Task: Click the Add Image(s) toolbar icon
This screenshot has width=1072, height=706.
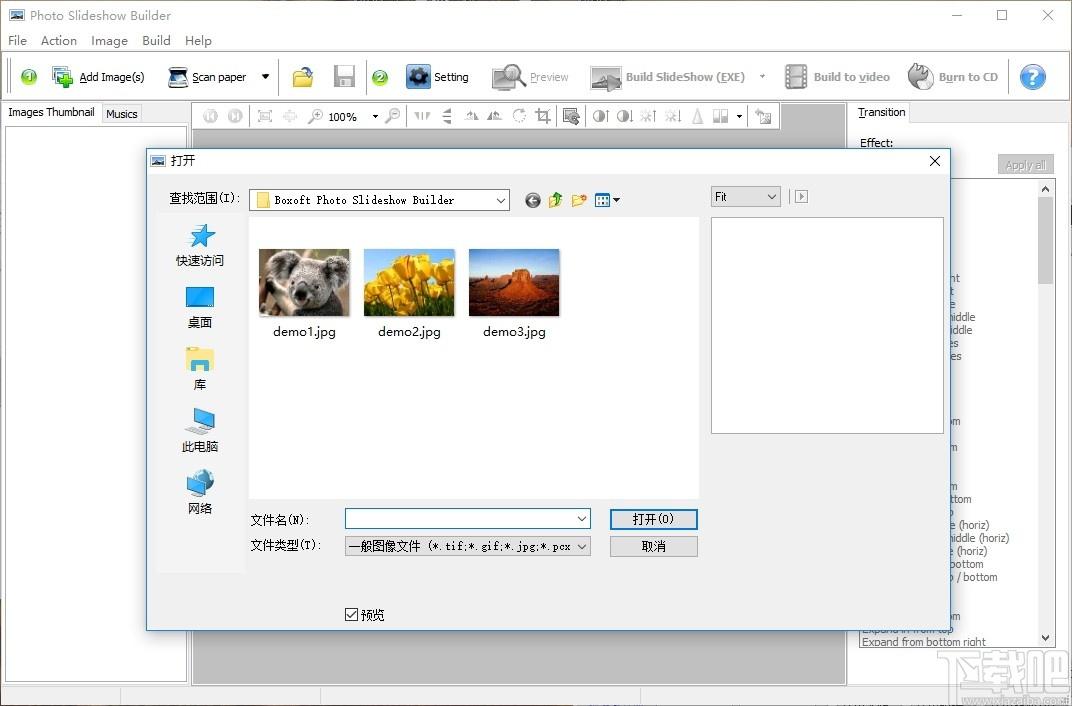Action: point(62,77)
